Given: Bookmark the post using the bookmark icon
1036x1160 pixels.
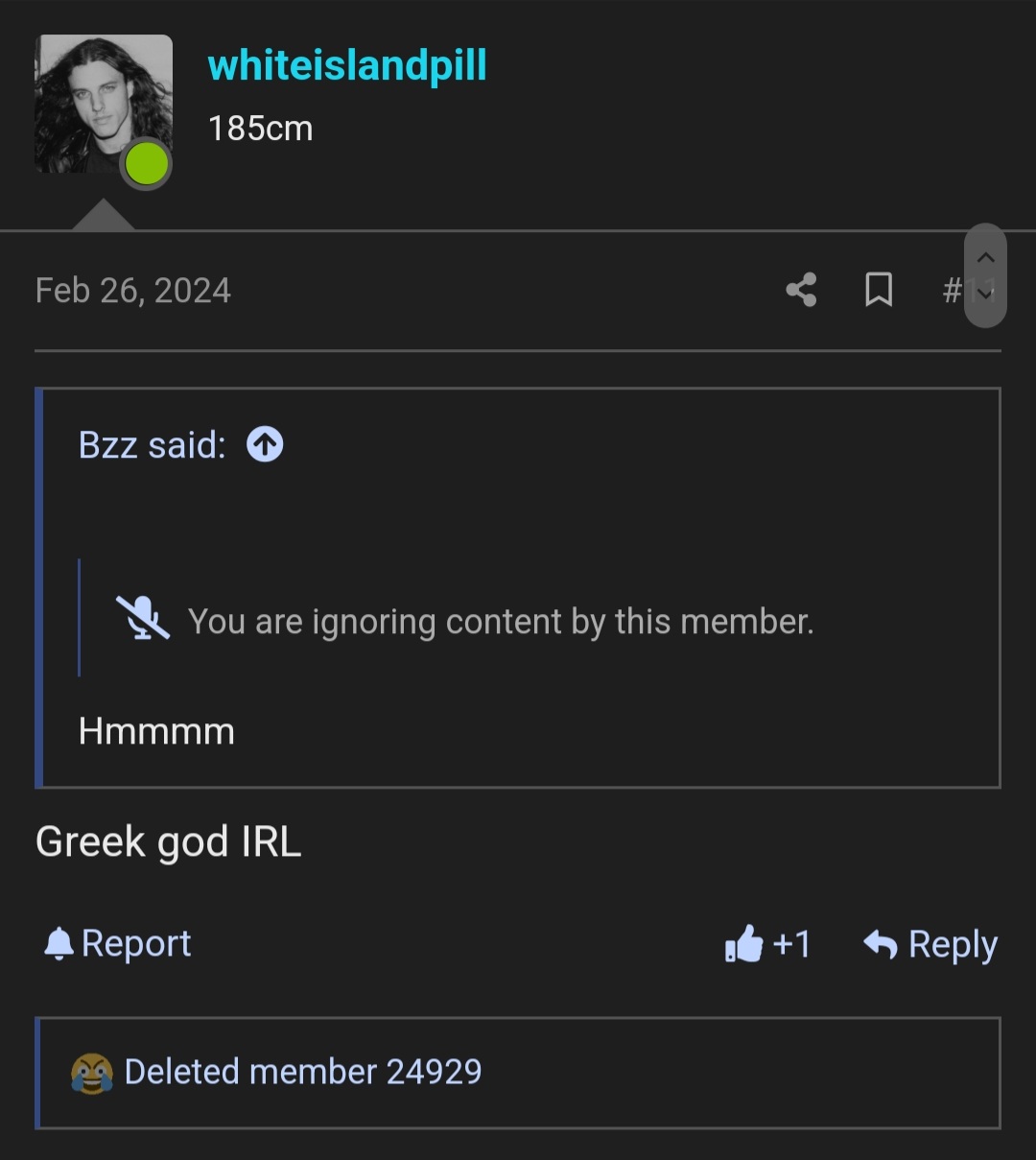Looking at the screenshot, I should tap(879, 290).
